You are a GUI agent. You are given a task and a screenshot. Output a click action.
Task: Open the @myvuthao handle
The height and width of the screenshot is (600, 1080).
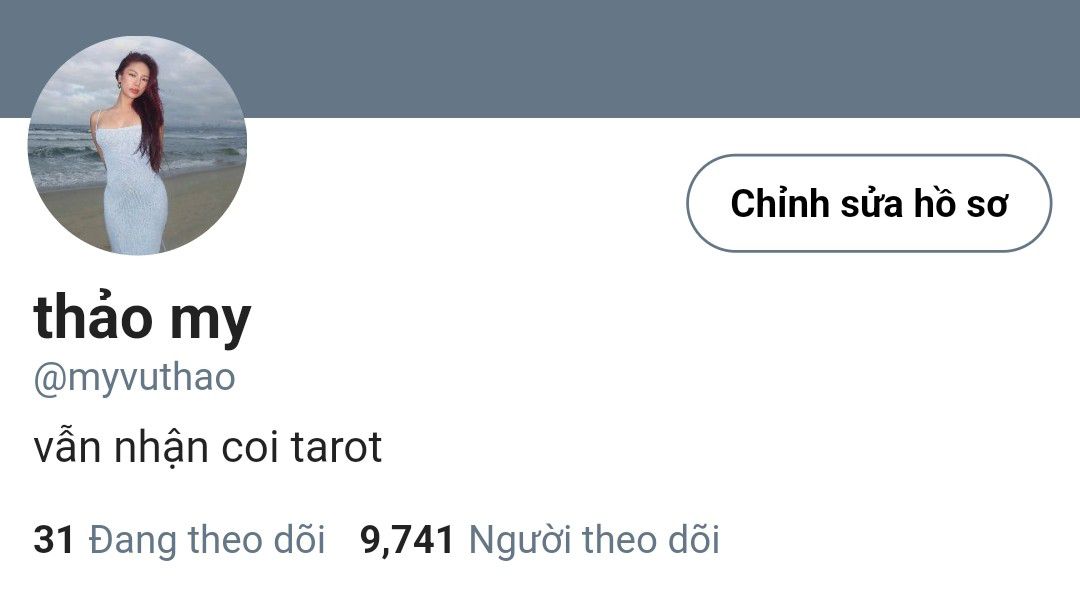pyautogui.click(x=134, y=377)
